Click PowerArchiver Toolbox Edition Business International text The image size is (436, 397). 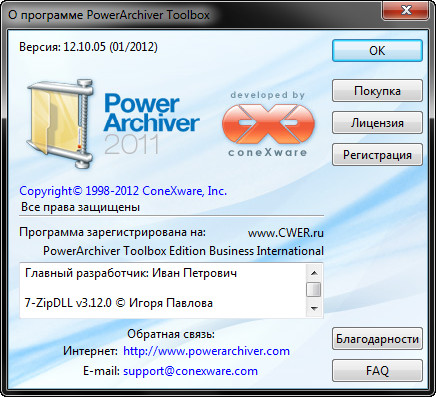[x=183, y=251]
